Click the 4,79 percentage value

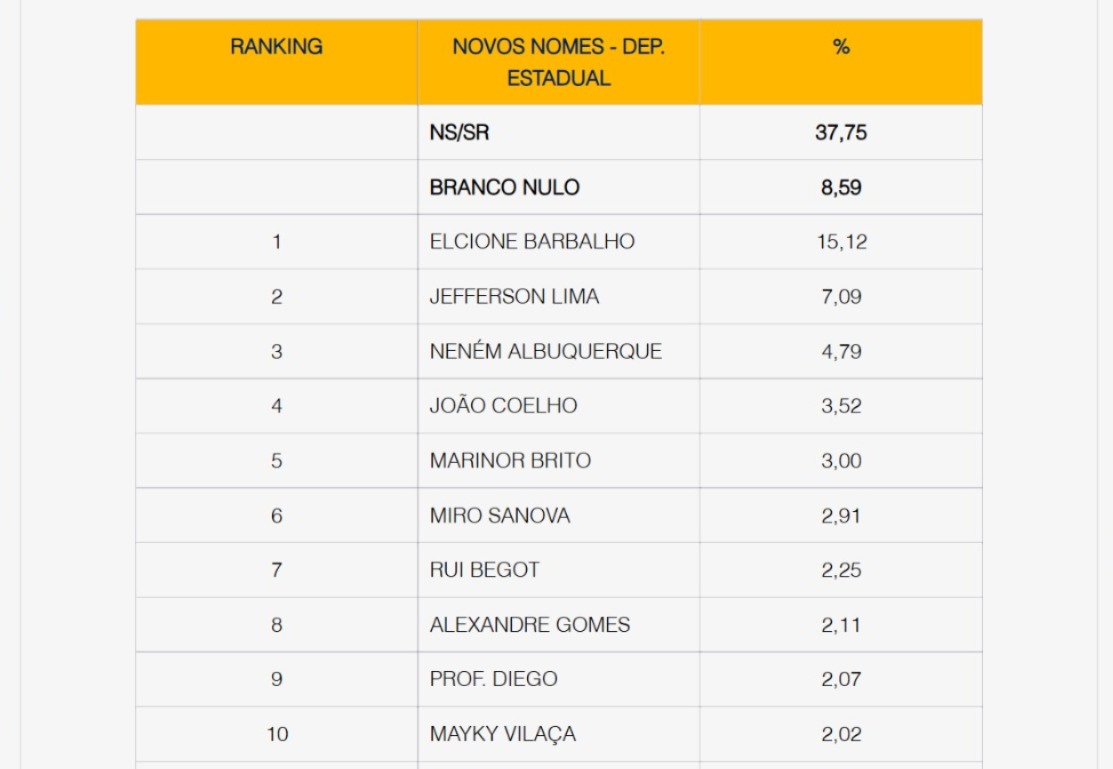(x=841, y=352)
